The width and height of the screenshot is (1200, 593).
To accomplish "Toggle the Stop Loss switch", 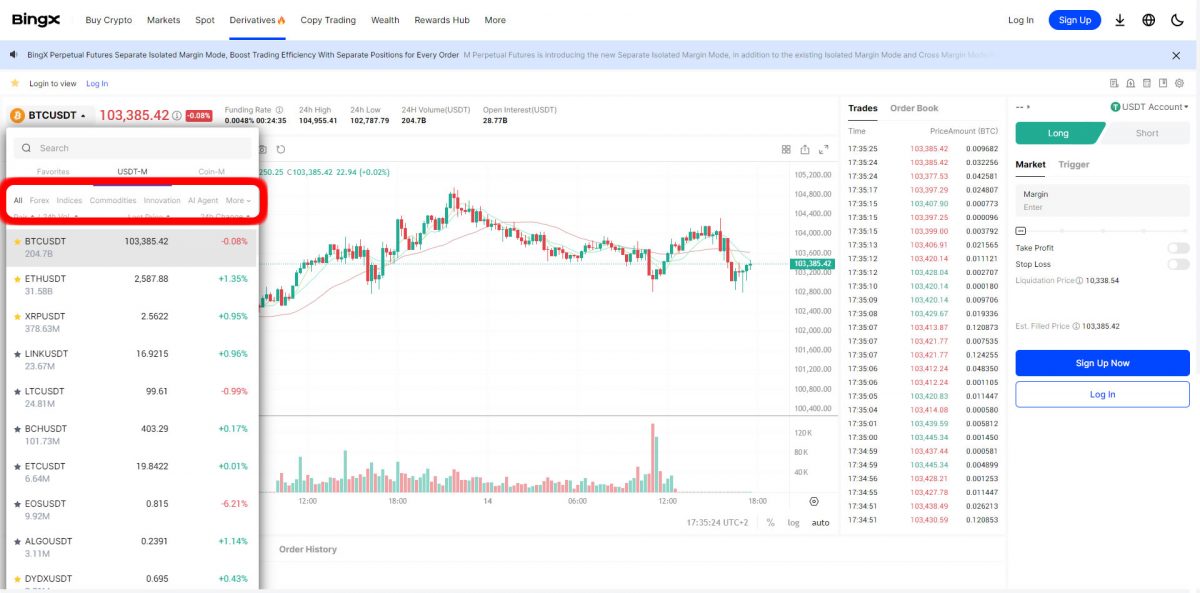I will click(1179, 264).
